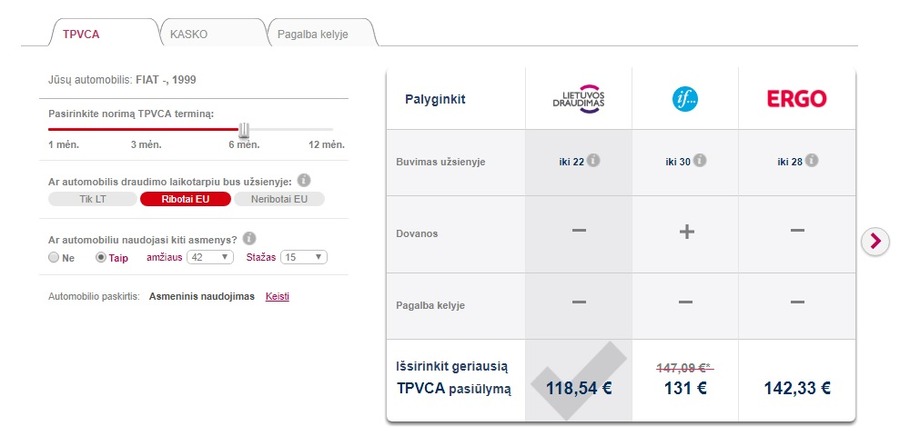This screenshot has width=900, height=436.
Task: Open the amžiaus dropdown showing 42
Action: pos(211,257)
